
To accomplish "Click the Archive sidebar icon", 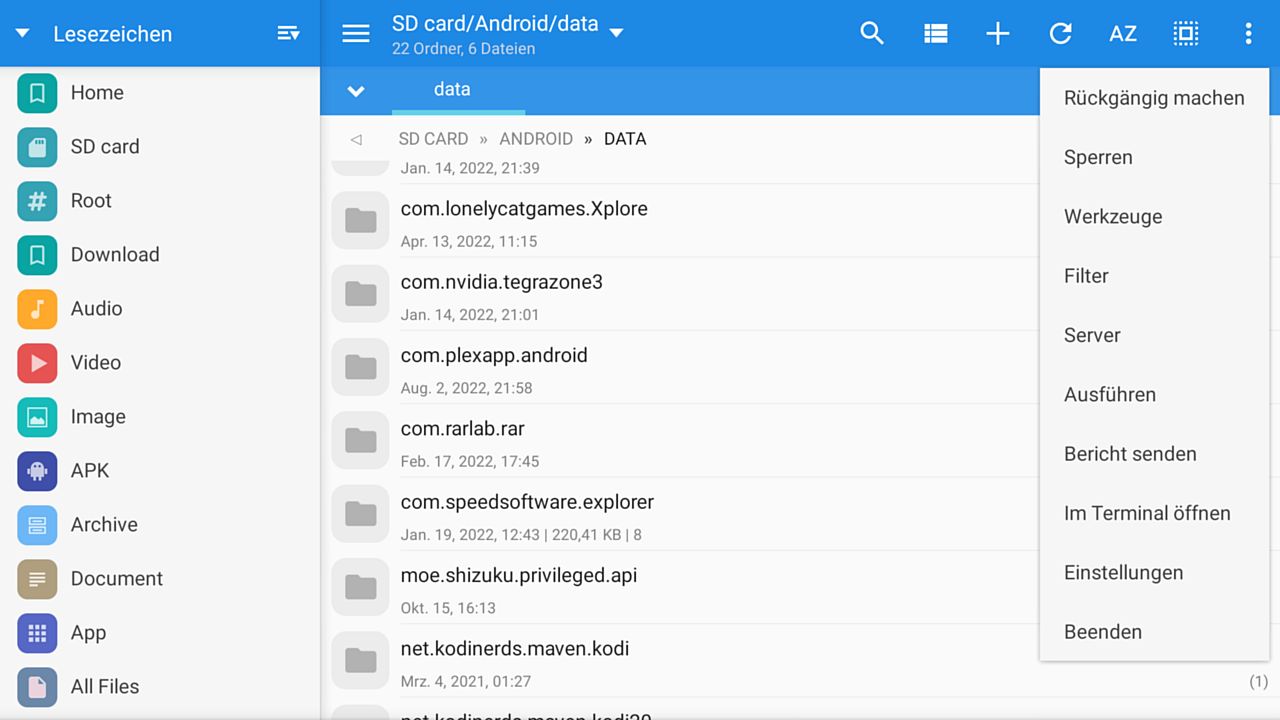I will [x=37, y=525].
